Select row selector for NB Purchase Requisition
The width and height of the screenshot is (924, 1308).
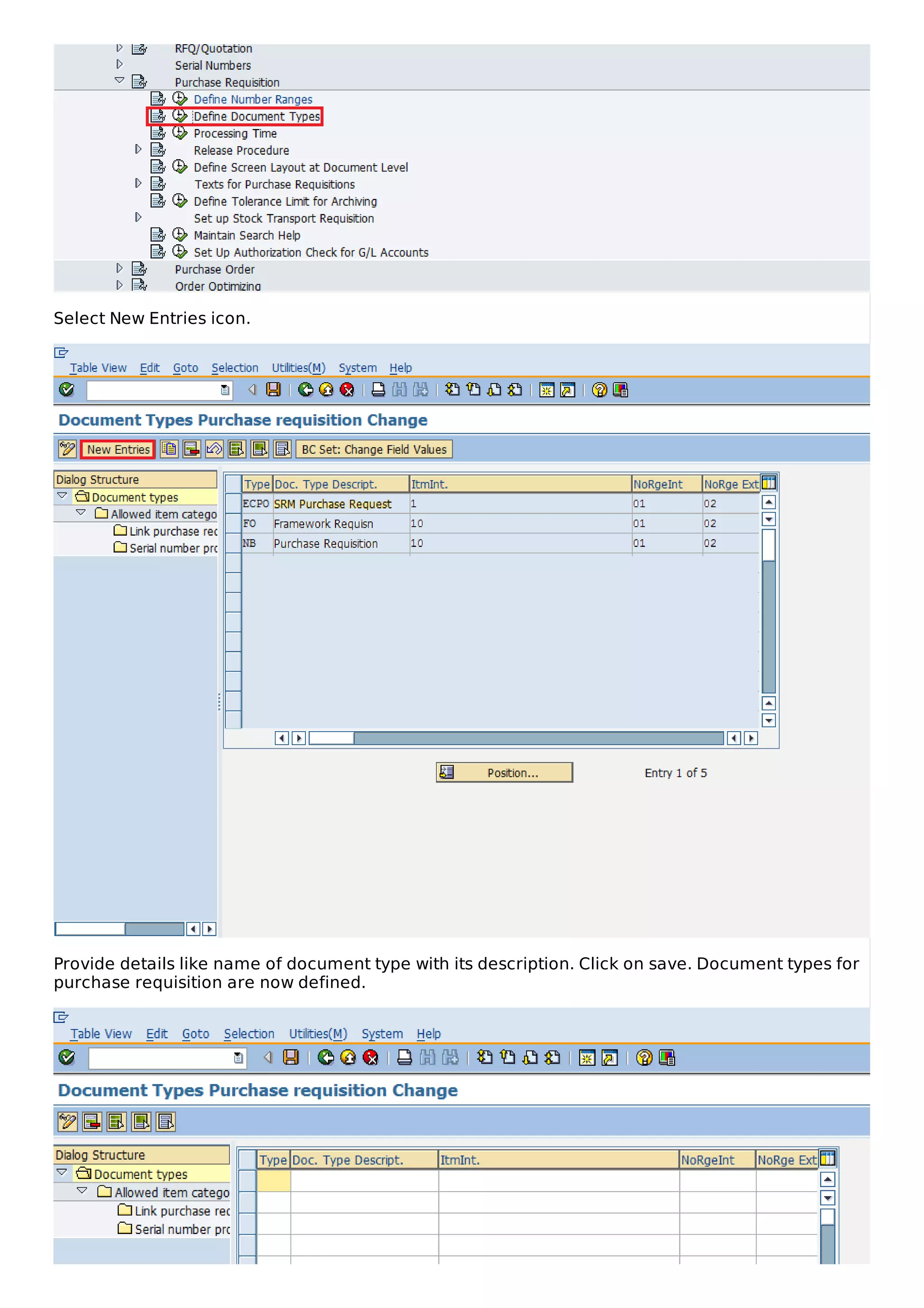click(x=233, y=543)
